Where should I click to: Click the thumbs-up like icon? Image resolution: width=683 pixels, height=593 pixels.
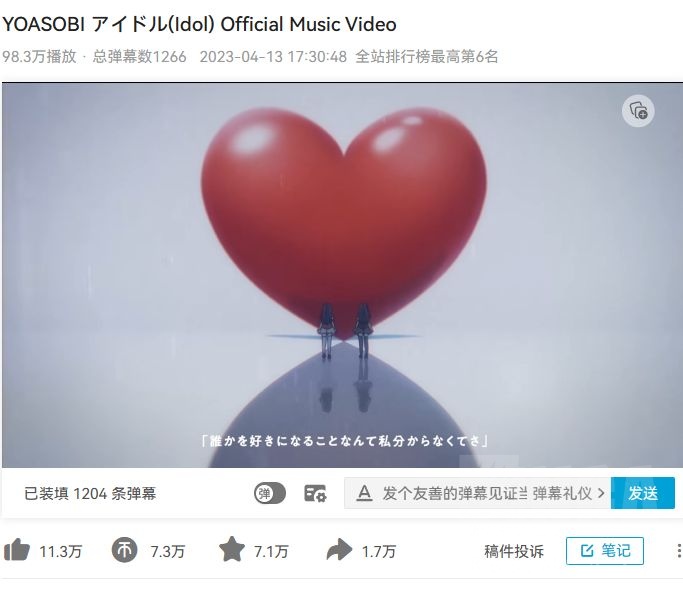17,550
